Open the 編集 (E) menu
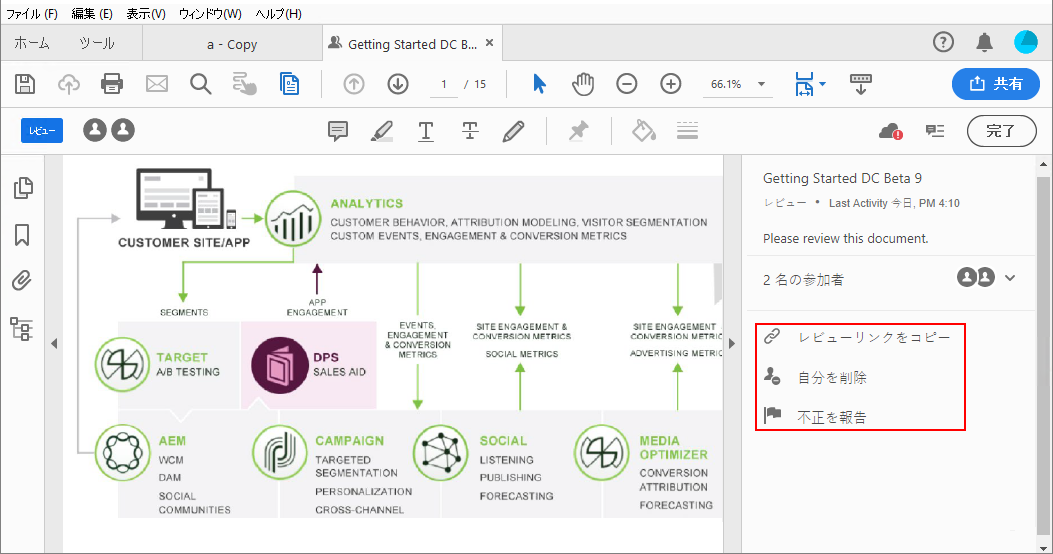 click(92, 13)
